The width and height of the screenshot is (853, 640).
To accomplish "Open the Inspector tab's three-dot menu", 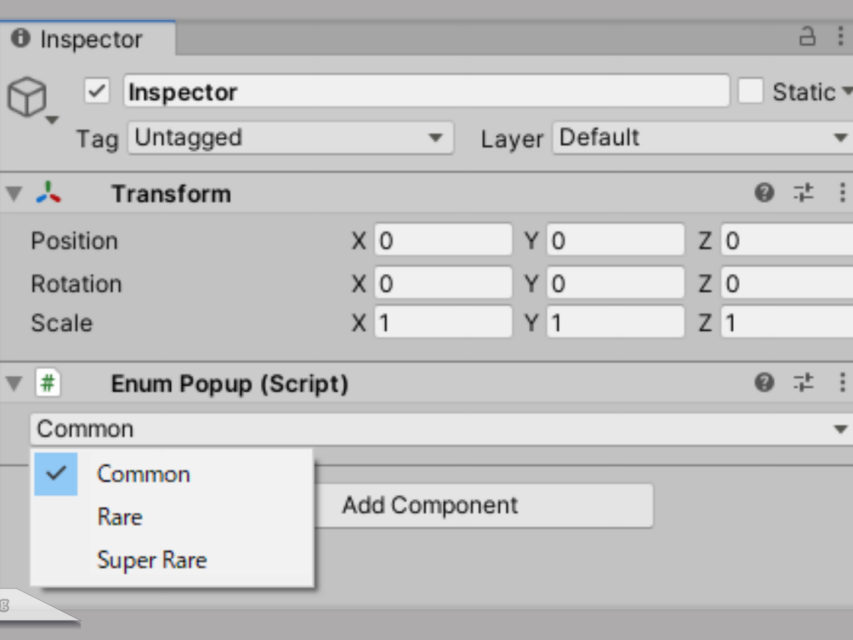I will [x=840, y=36].
